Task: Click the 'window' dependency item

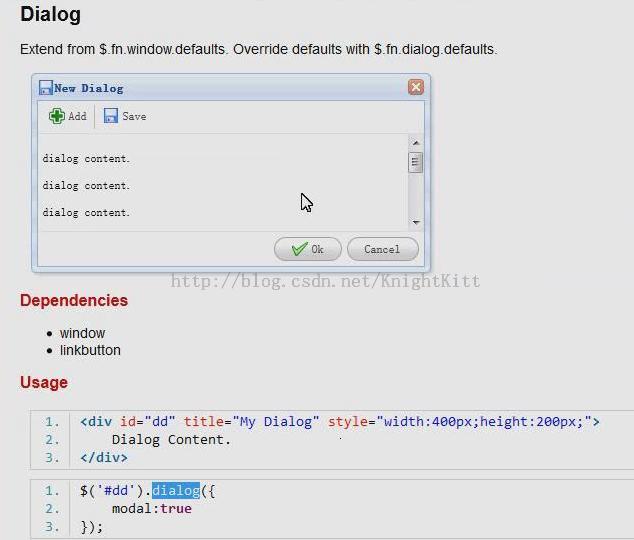Action: pos(82,333)
